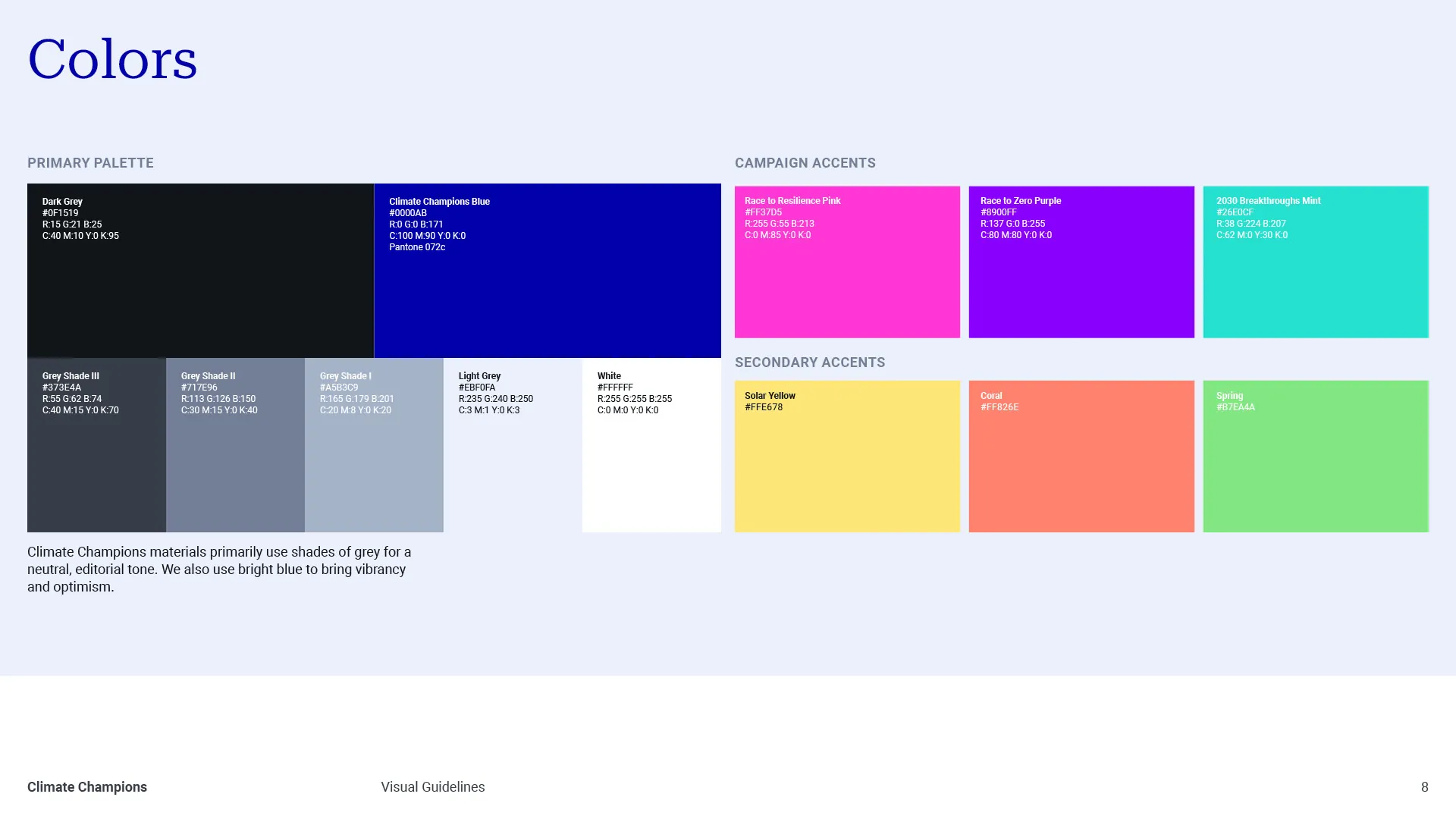Click the "CAMPAIGN ACCENTS" heading
Screen dimensions: 1456x819
click(805, 163)
